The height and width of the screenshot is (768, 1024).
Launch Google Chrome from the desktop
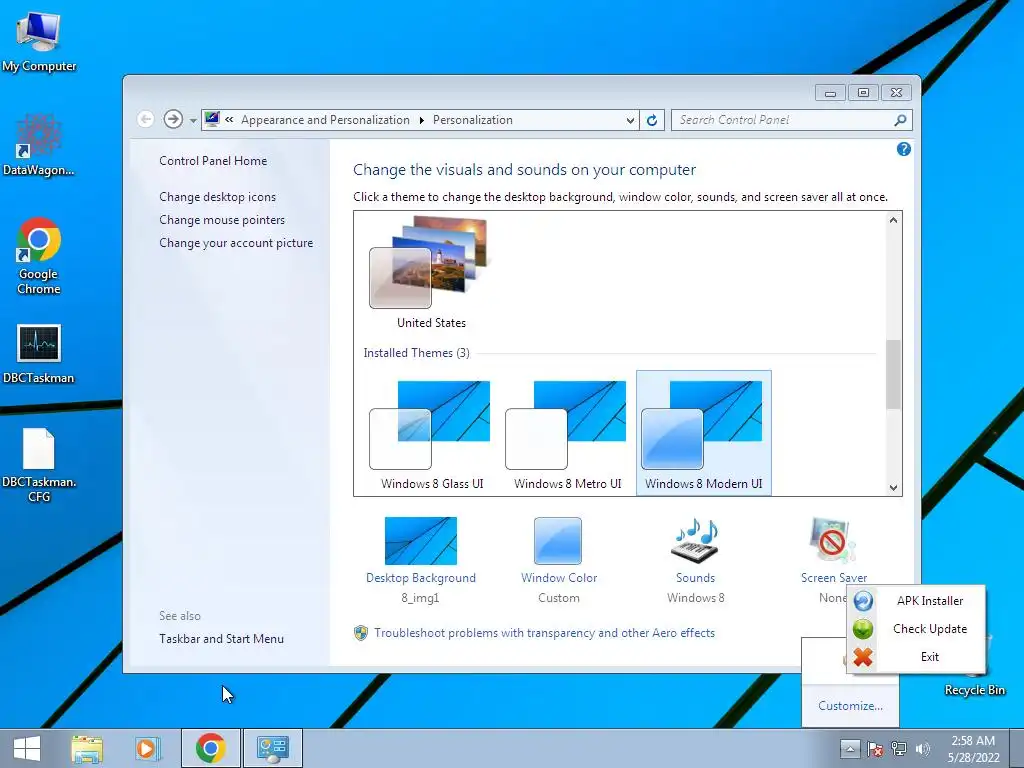pyautogui.click(x=39, y=256)
